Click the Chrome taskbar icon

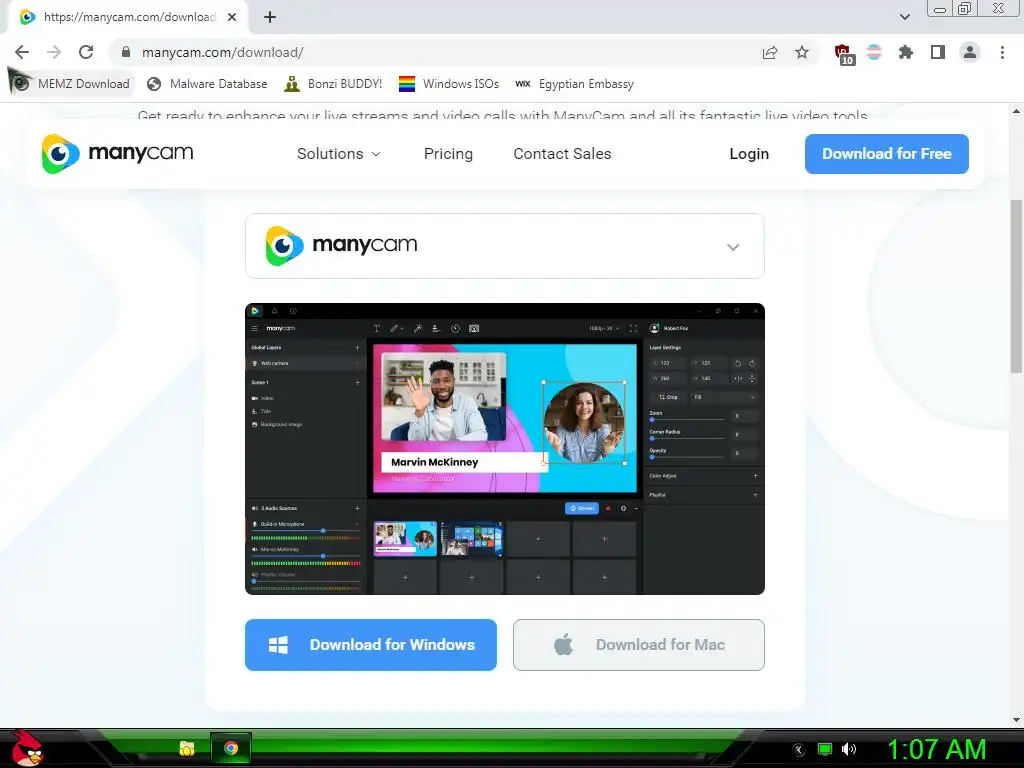click(231, 748)
